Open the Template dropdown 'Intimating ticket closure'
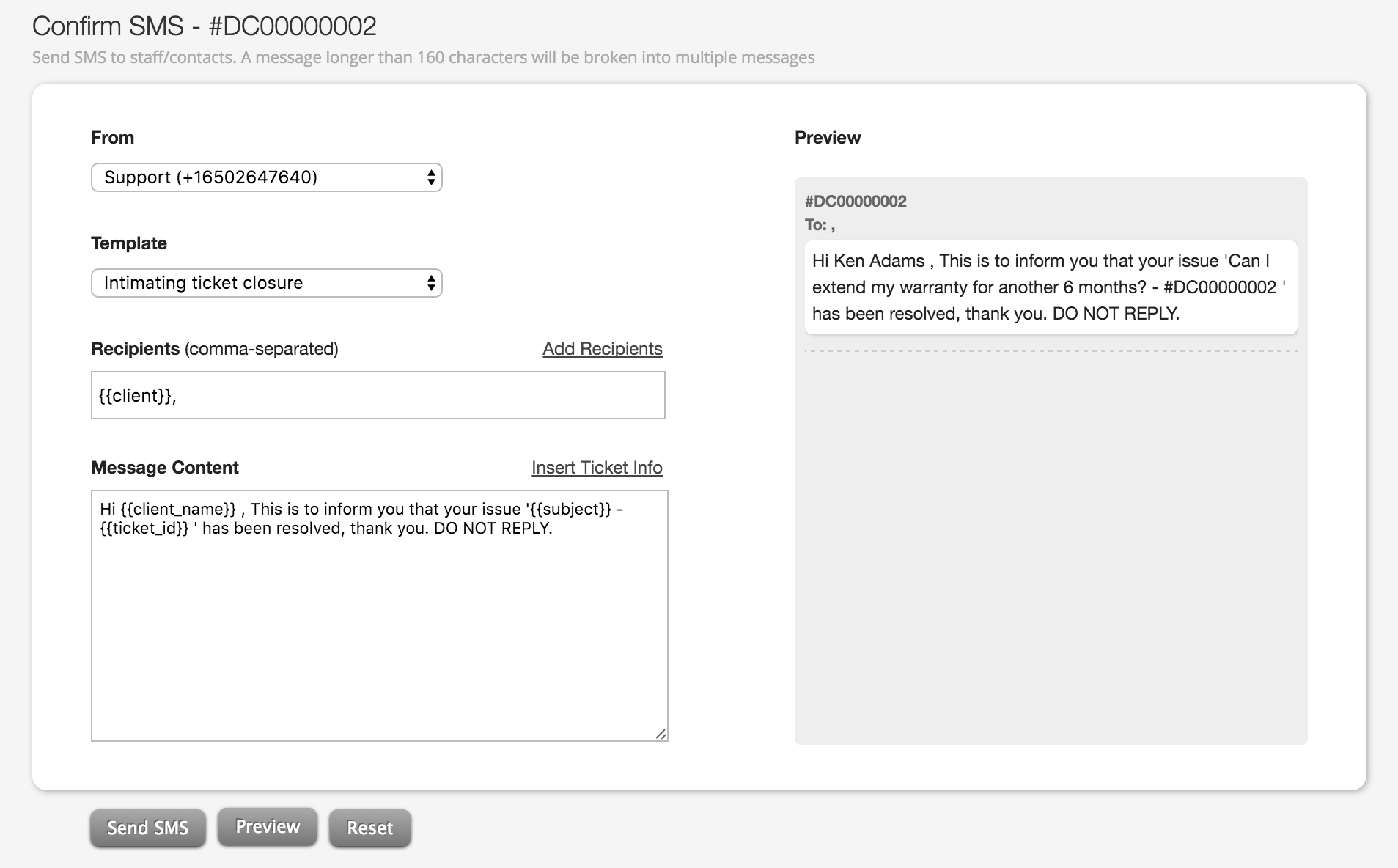 (x=266, y=283)
